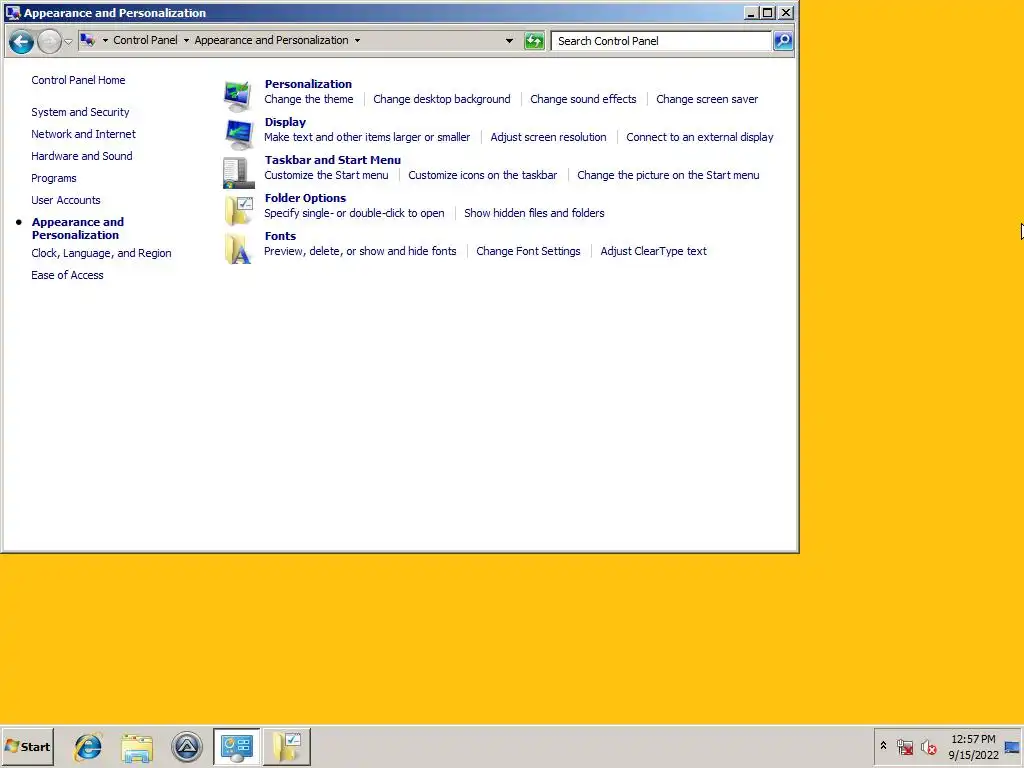1024x768 pixels.
Task: Click the Personalization monitor icon
Action: tap(238, 96)
